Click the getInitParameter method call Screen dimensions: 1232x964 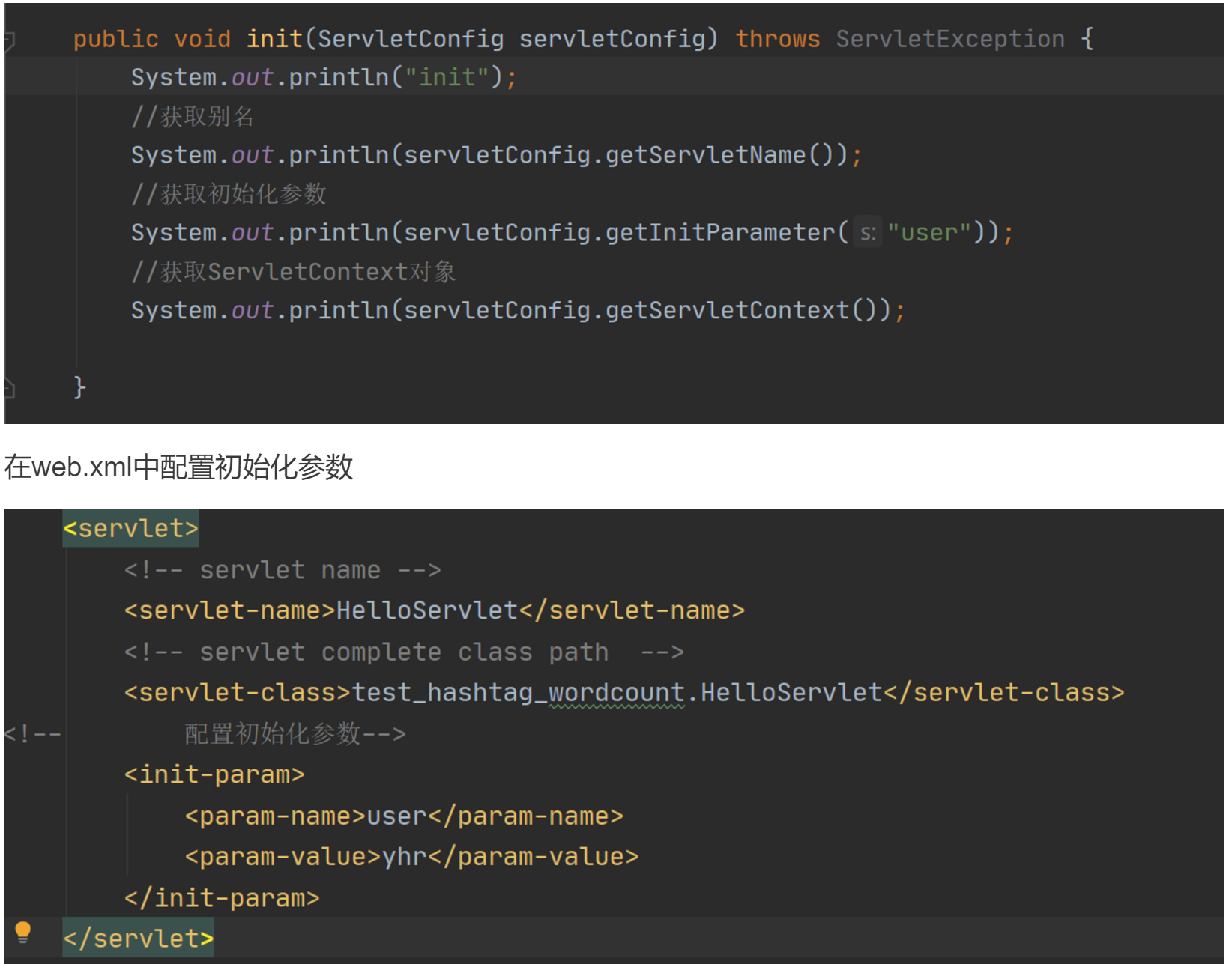[719, 233]
